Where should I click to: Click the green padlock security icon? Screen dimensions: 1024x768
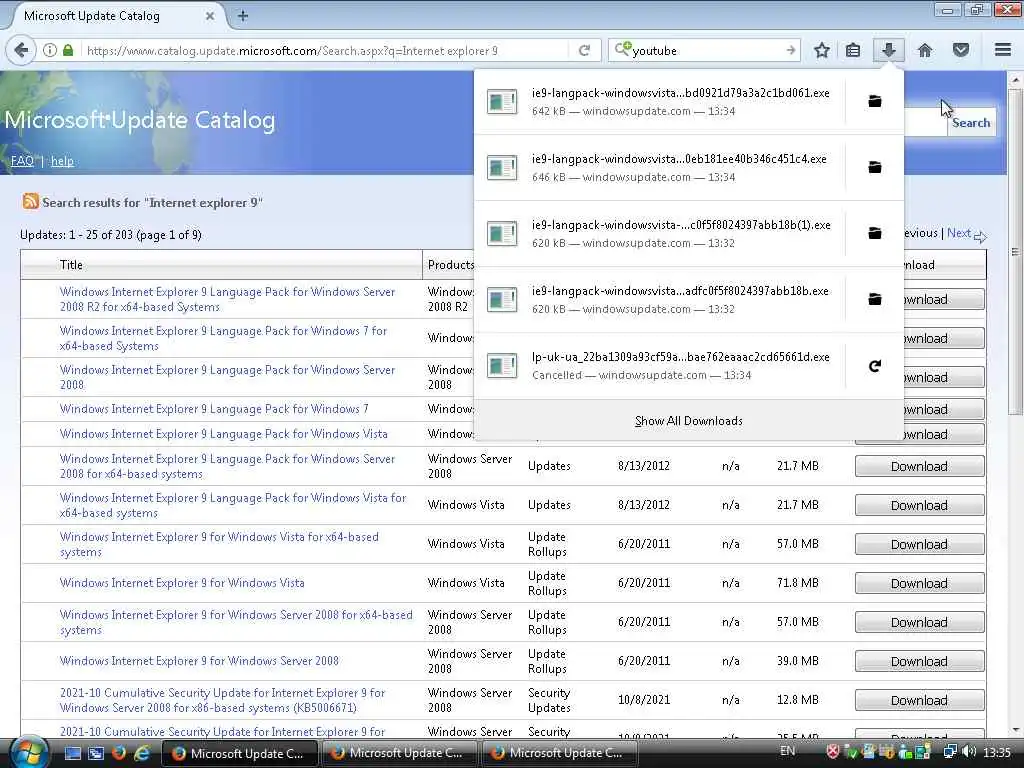pyautogui.click(x=68, y=50)
